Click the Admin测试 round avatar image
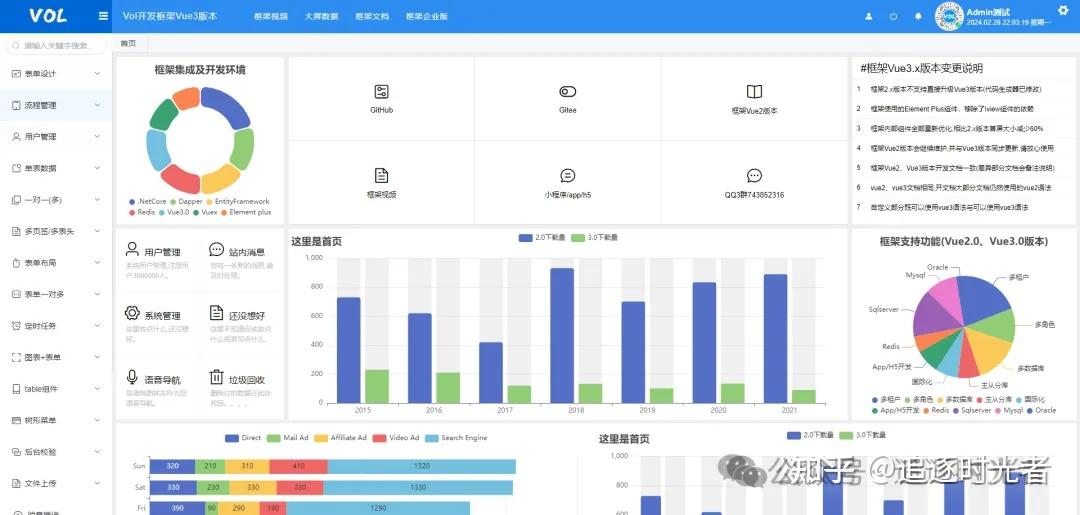The image size is (1080, 515). click(948, 17)
